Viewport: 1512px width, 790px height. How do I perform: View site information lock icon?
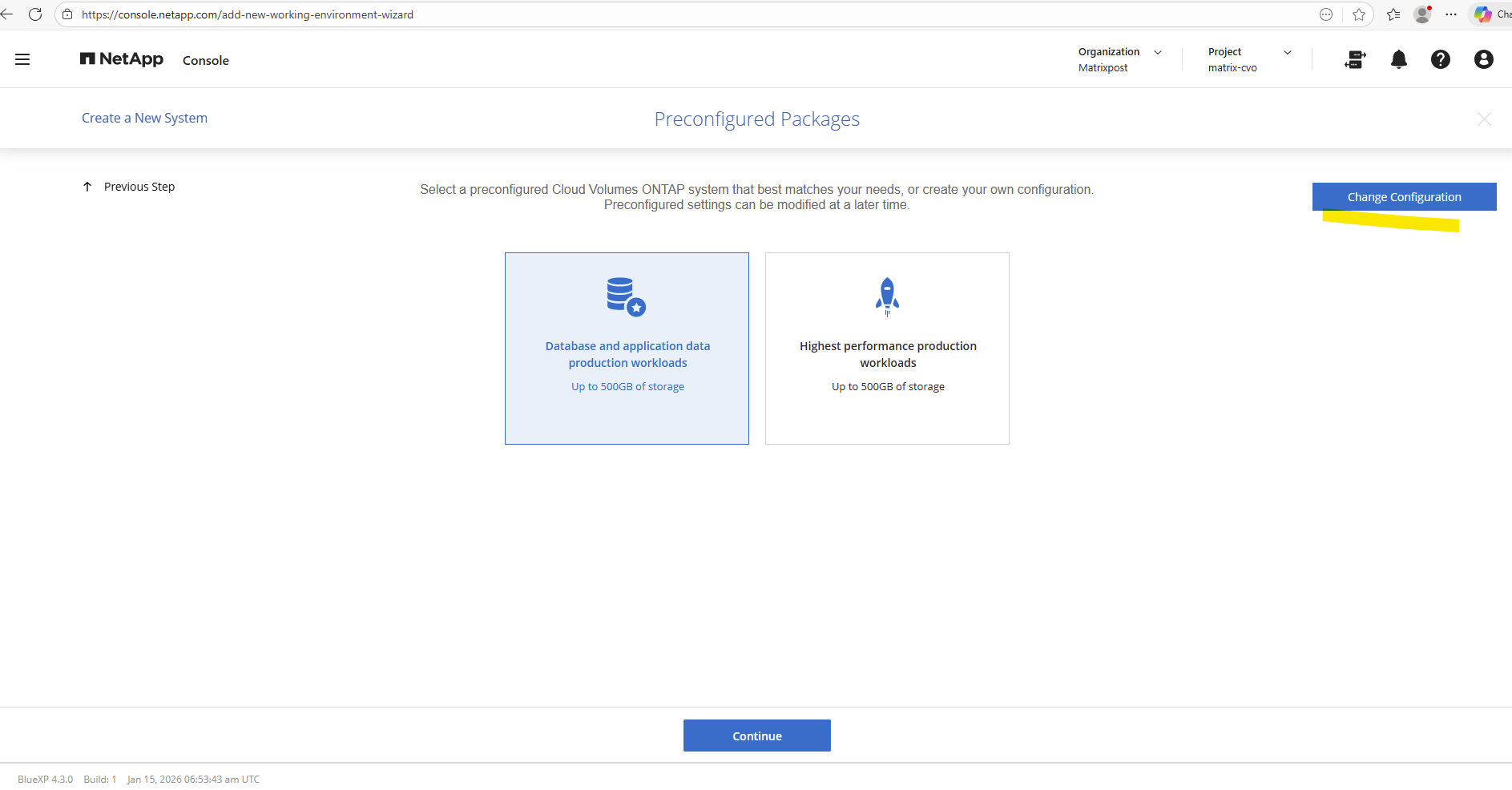coord(67,14)
